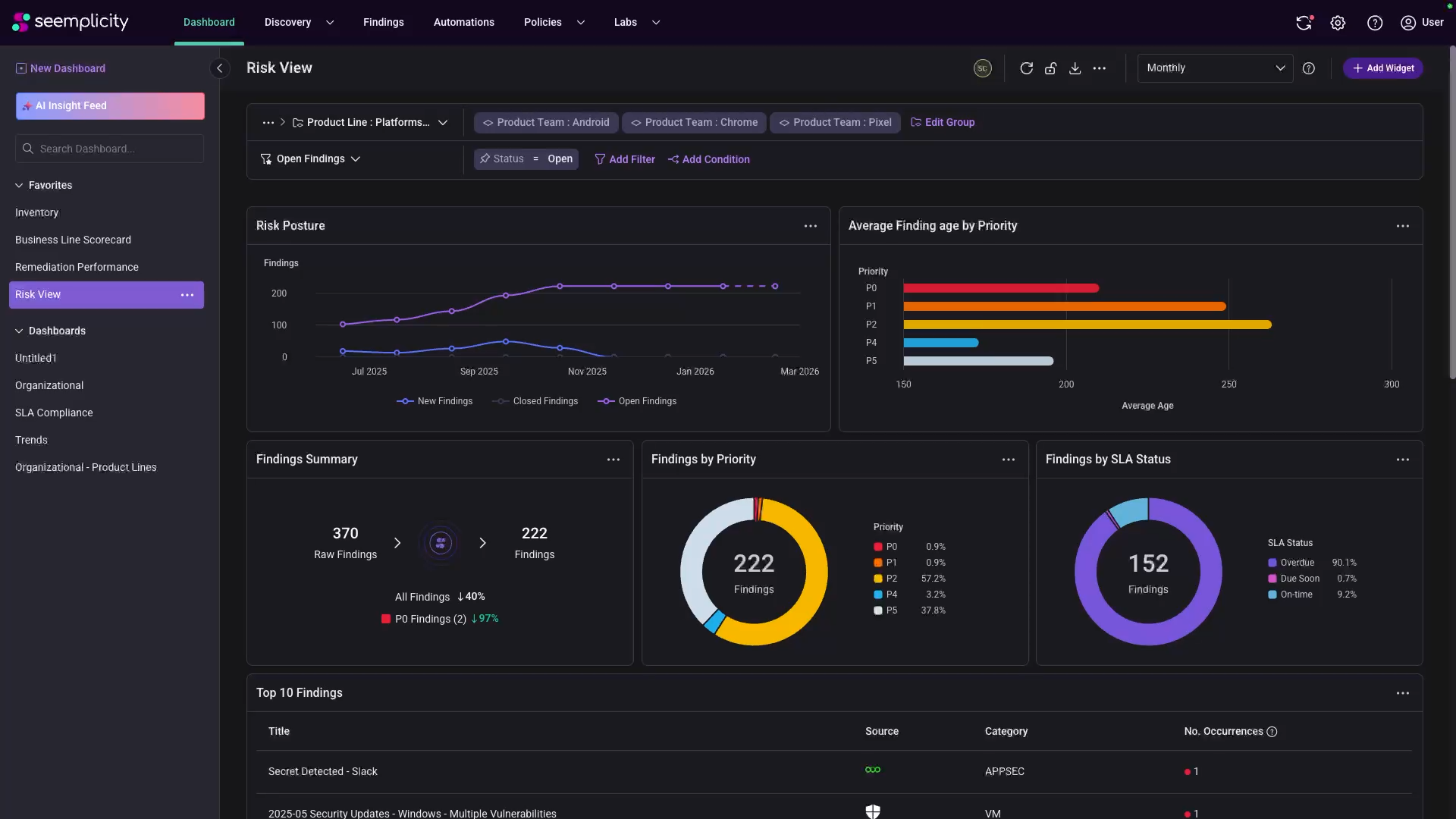Toggle New Findings legend series
1456x819 pixels.
coord(435,401)
